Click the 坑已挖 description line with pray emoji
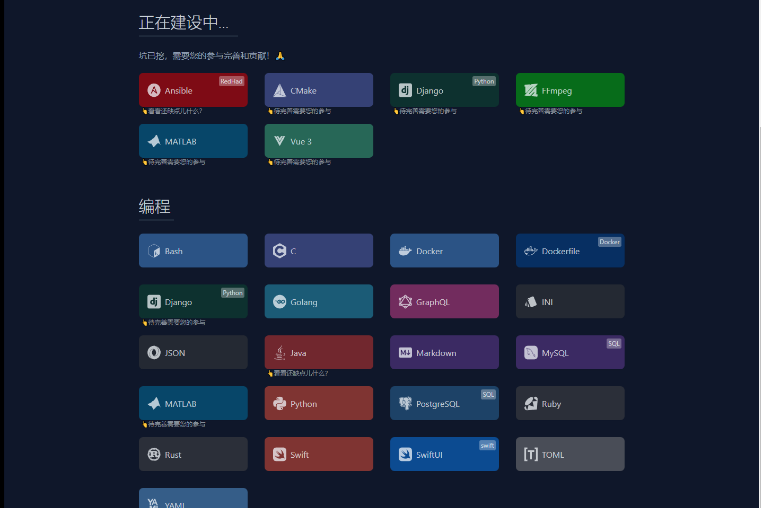The width and height of the screenshot is (761, 508). coord(212,56)
